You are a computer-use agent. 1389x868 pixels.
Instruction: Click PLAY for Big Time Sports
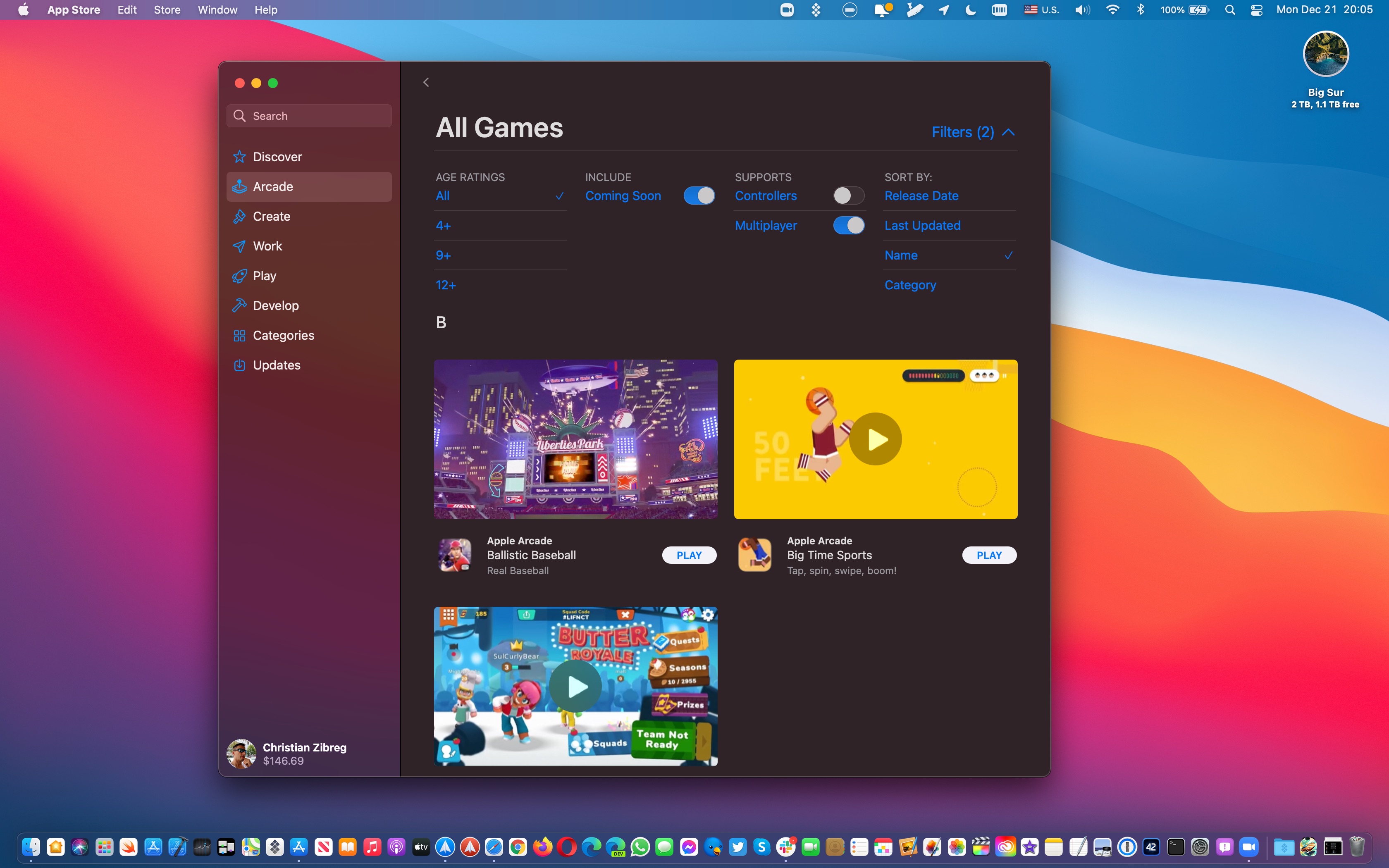coord(989,555)
